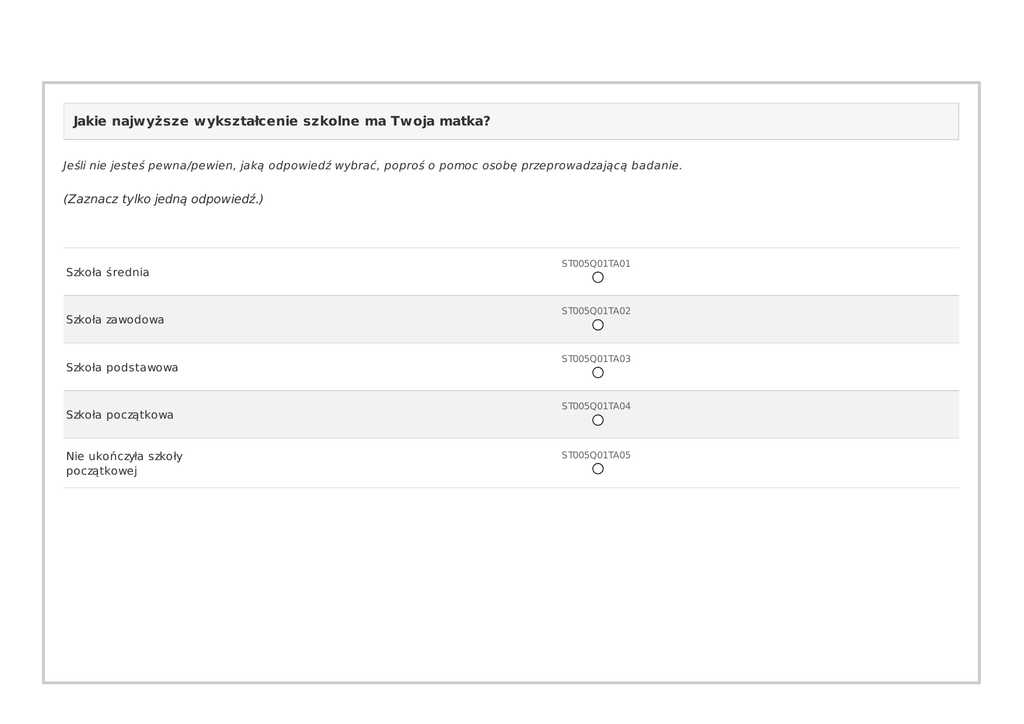Image resolution: width=1024 pixels, height=724 pixels.
Task: Click the ST005Q01TA03 code label
Action: 596,359
